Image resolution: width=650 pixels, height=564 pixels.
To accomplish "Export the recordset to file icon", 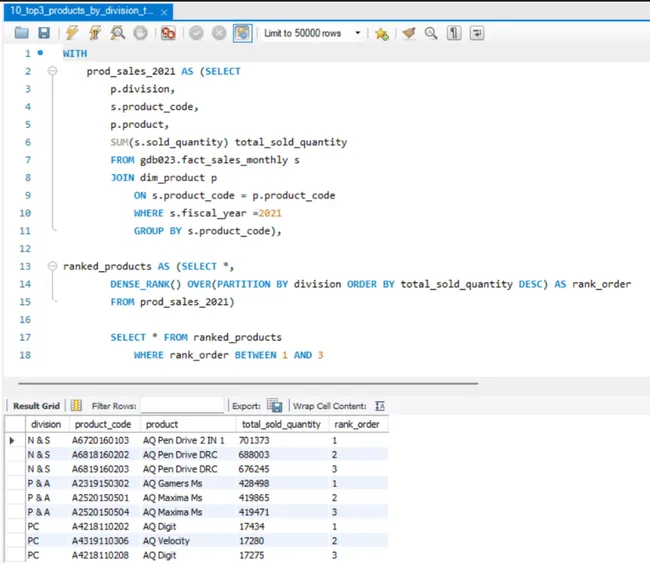I will (x=274, y=405).
